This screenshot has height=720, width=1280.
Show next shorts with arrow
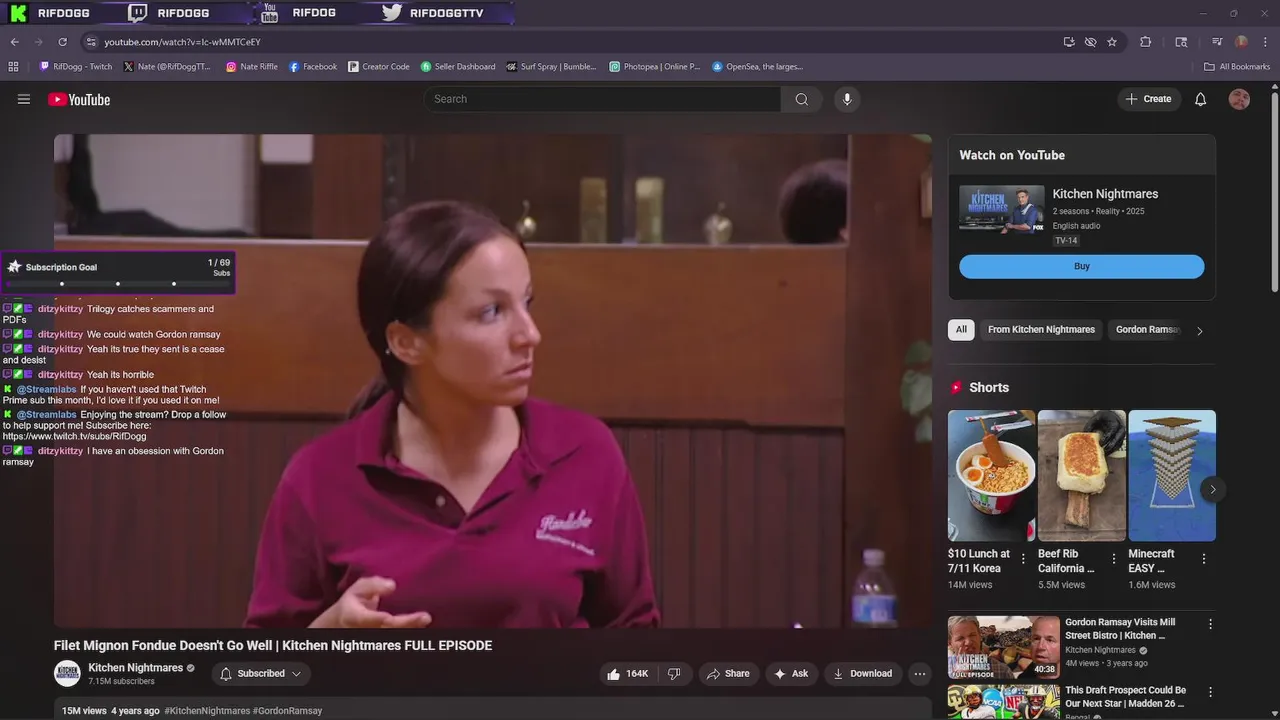pyautogui.click(x=1212, y=489)
